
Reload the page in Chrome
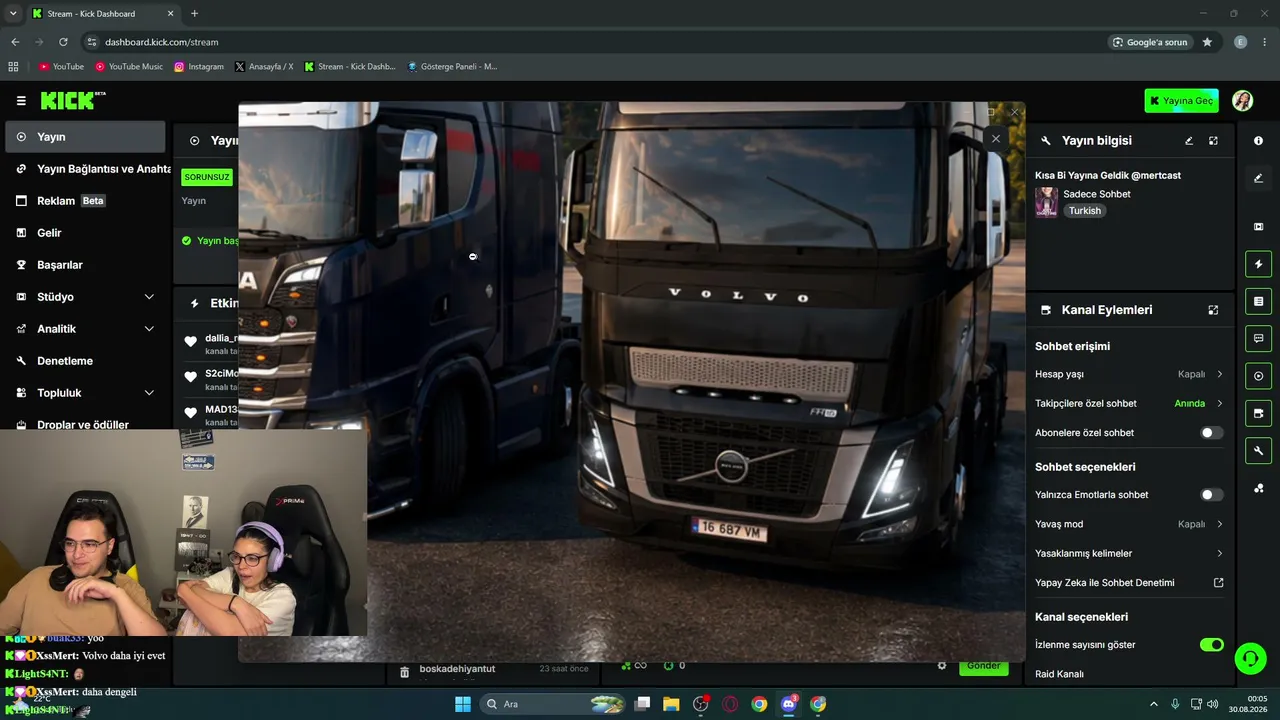[x=63, y=42]
